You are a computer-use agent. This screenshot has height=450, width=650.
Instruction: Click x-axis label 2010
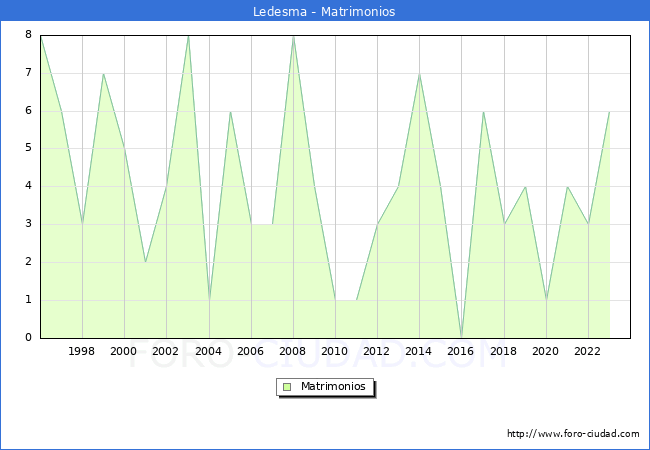[x=335, y=351]
